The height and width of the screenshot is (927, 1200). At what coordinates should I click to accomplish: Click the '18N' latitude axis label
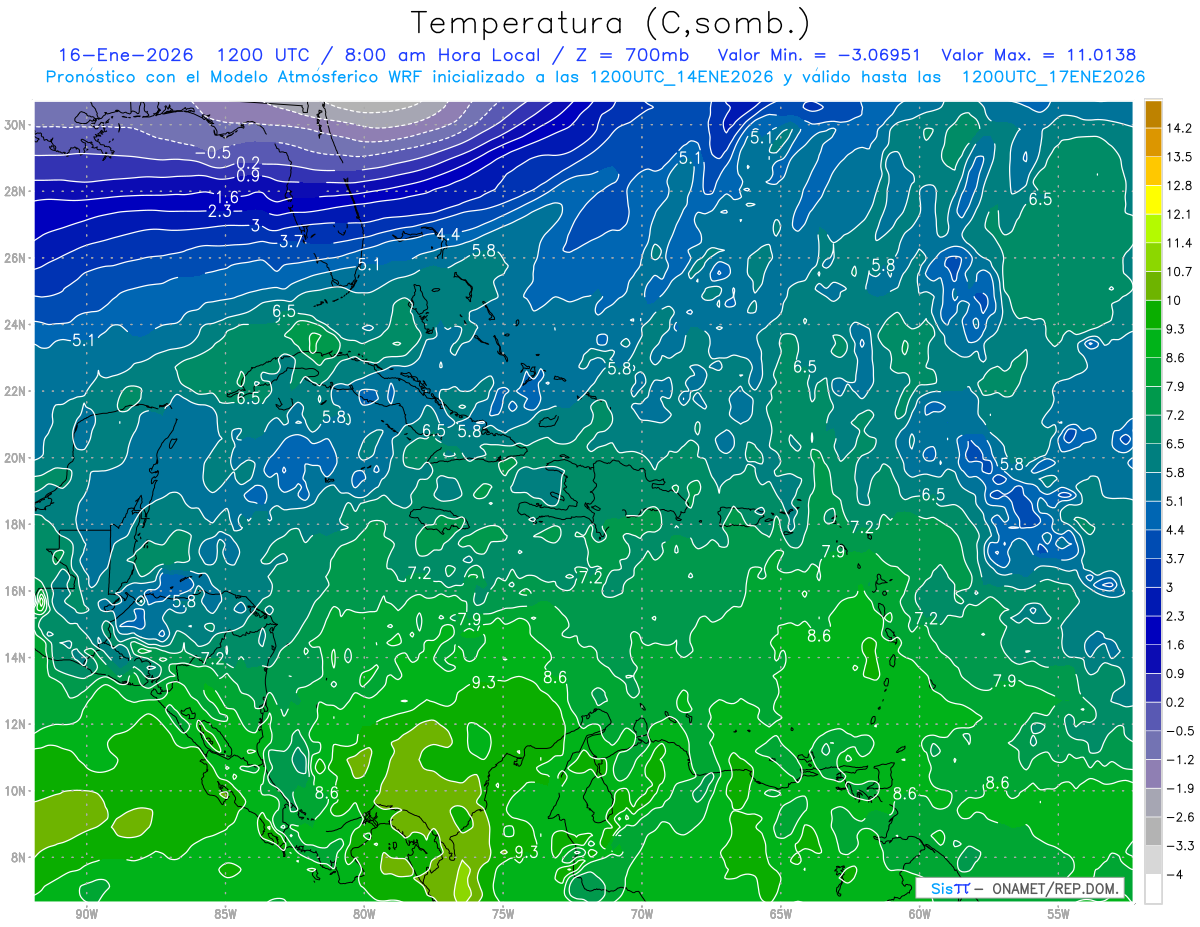tap(14, 524)
